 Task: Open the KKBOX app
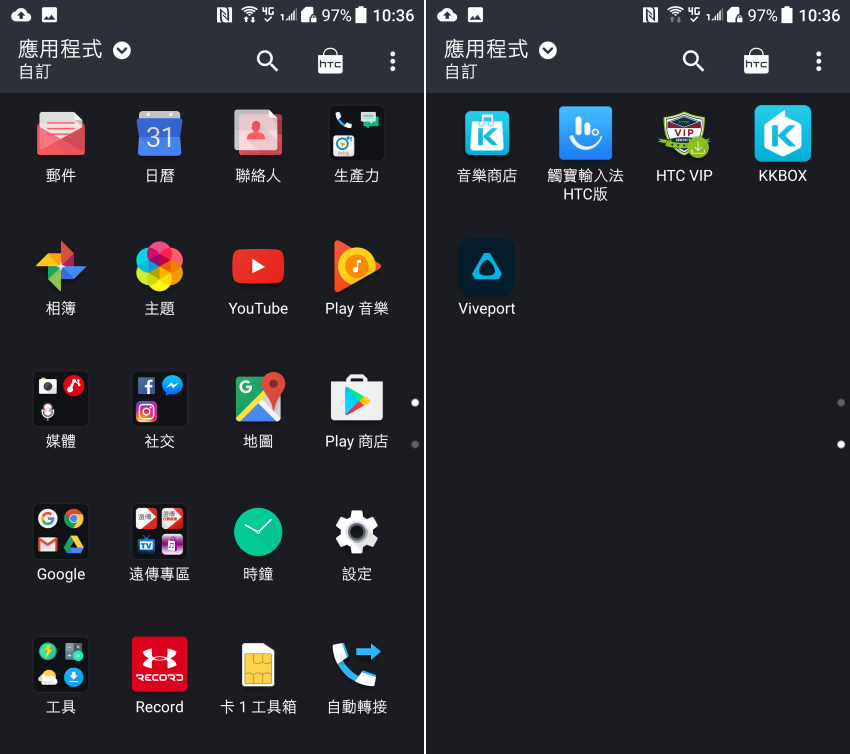pyautogui.click(x=783, y=133)
